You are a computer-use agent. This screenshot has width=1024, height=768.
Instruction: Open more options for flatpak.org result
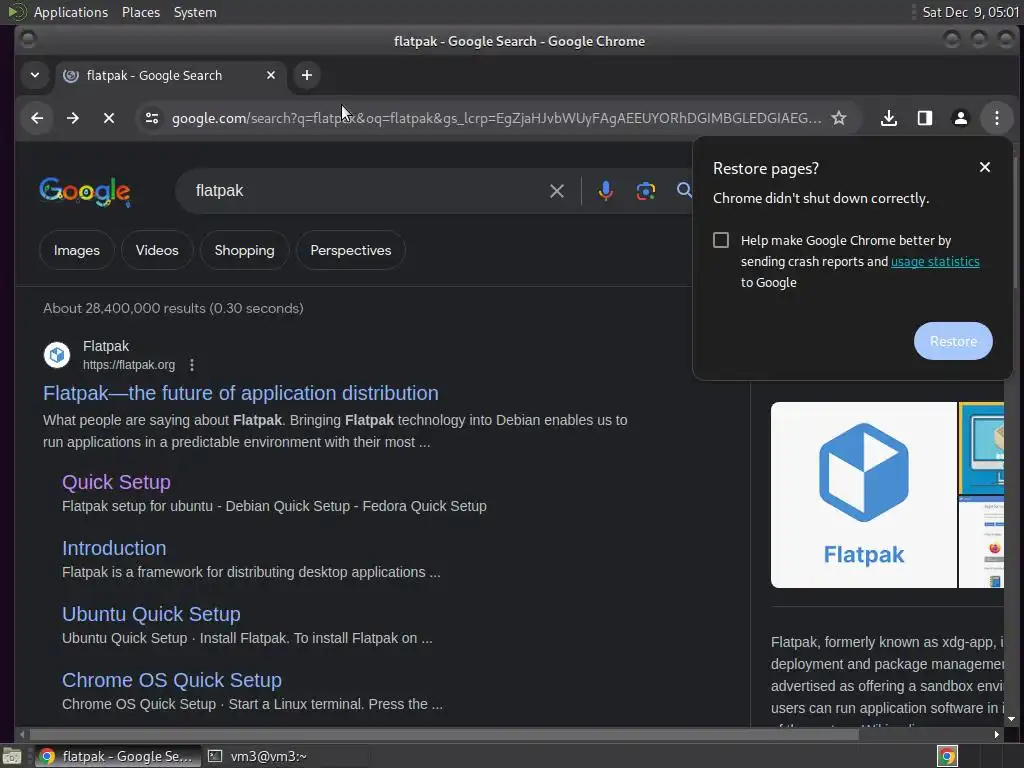(x=192, y=365)
